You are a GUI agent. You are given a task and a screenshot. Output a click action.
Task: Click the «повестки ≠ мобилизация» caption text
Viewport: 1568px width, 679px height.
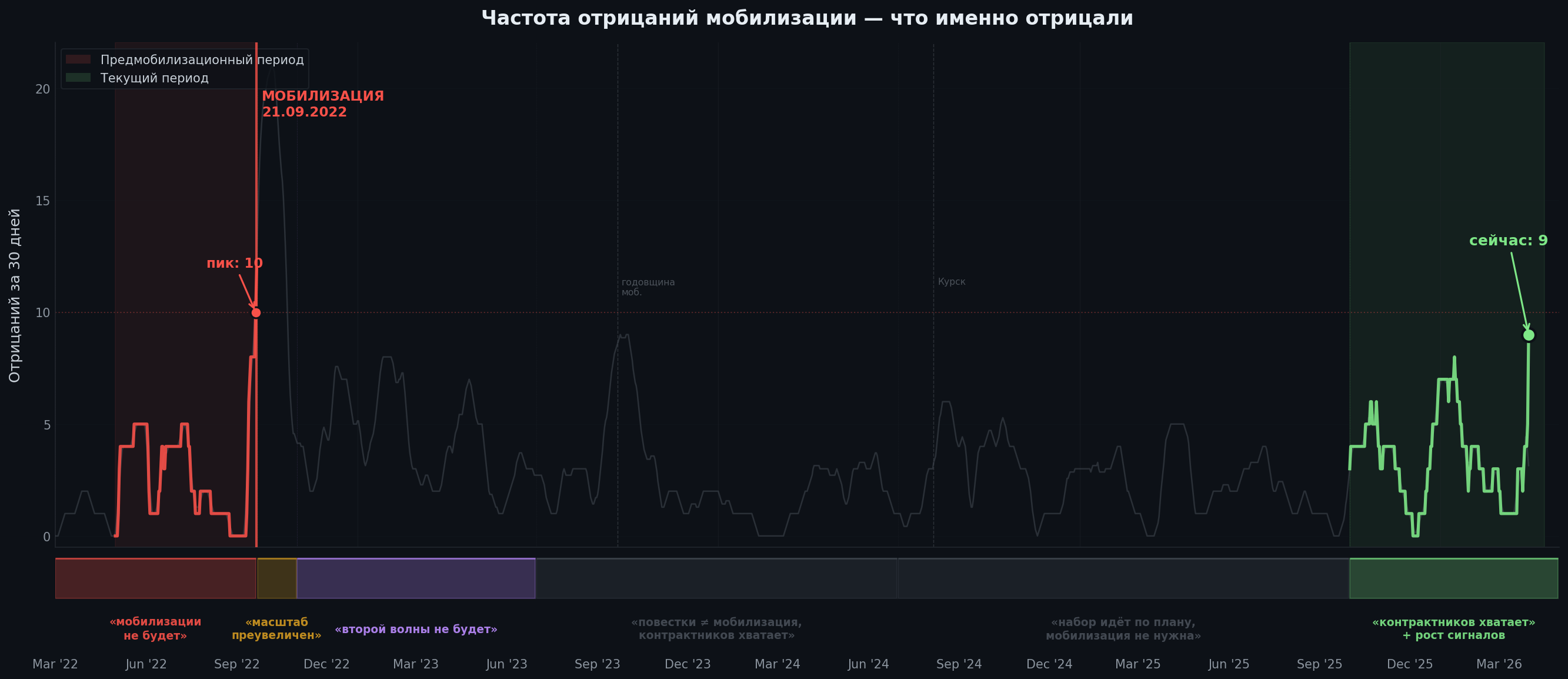point(716,628)
